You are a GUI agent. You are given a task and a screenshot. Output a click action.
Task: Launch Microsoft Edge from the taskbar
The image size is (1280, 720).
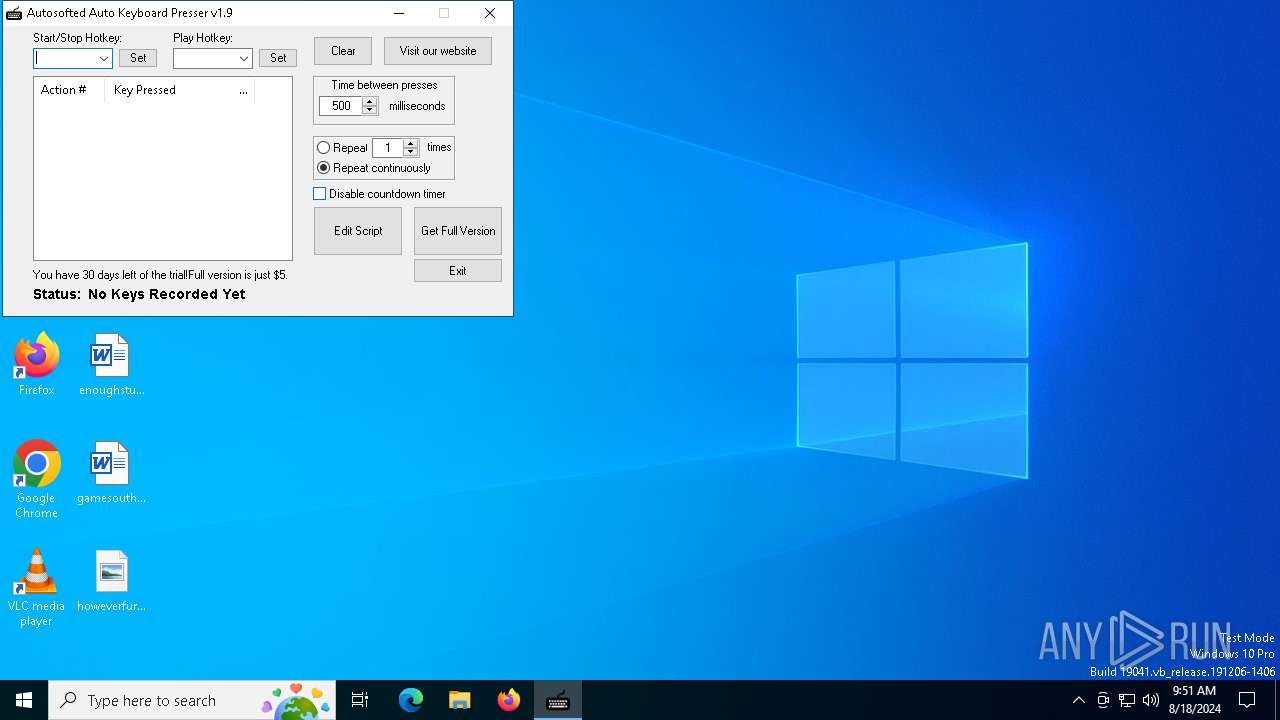point(411,700)
